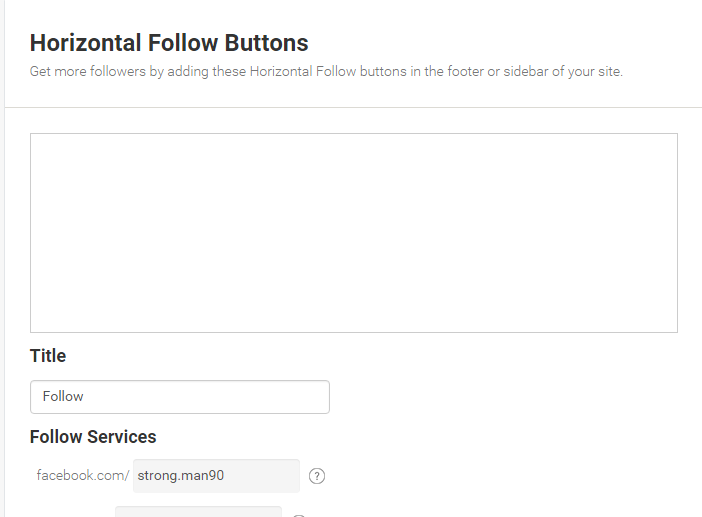Click the horizontal divider line under the description

[353, 107]
